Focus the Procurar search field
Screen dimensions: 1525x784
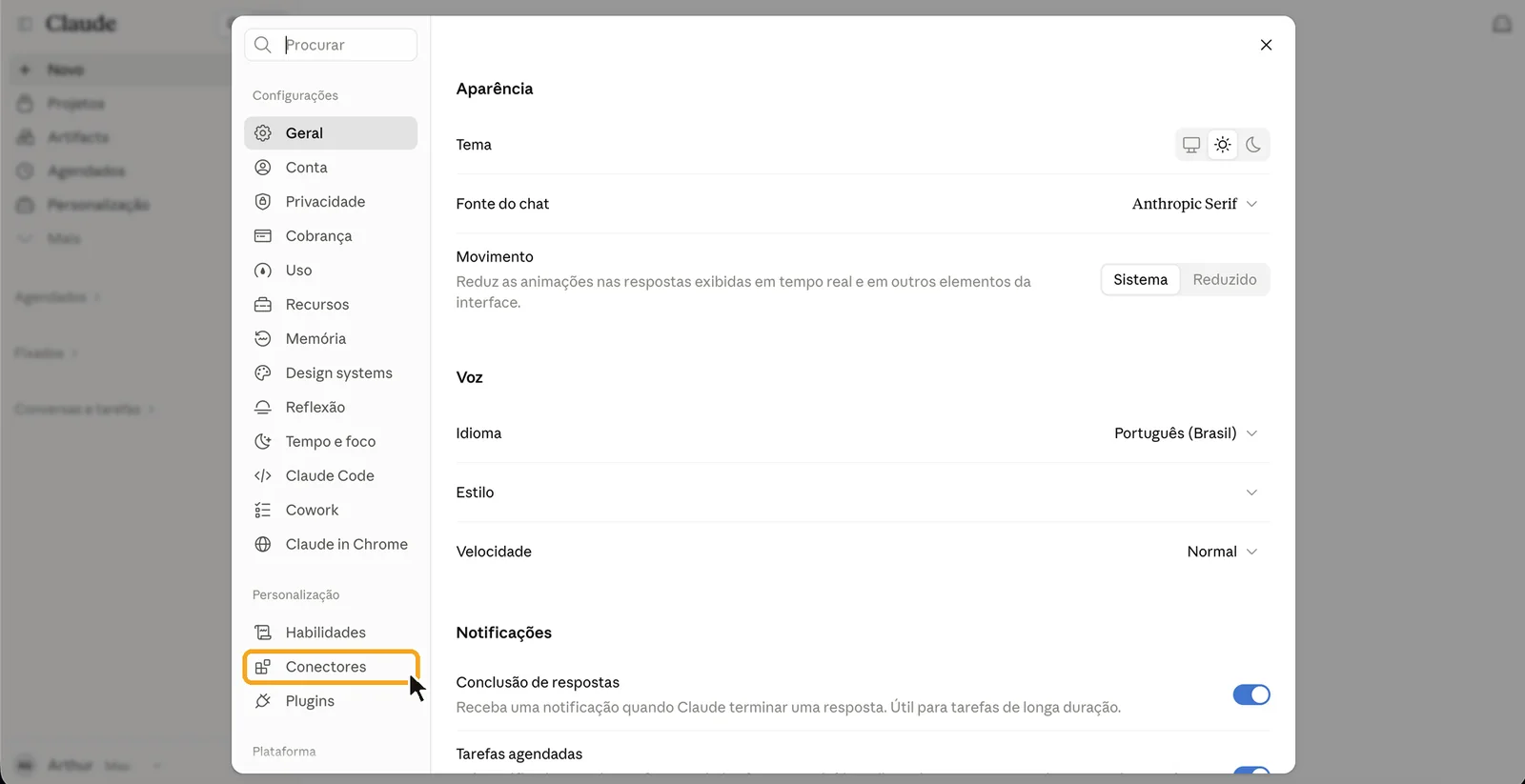click(331, 45)
